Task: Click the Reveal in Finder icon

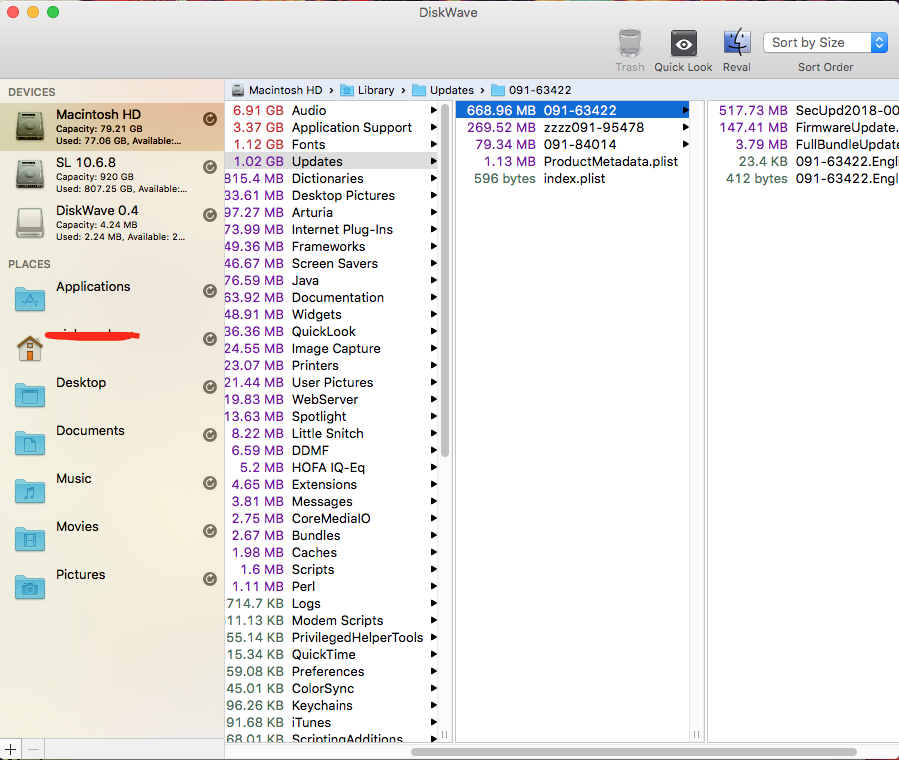Action: [737, 44]
